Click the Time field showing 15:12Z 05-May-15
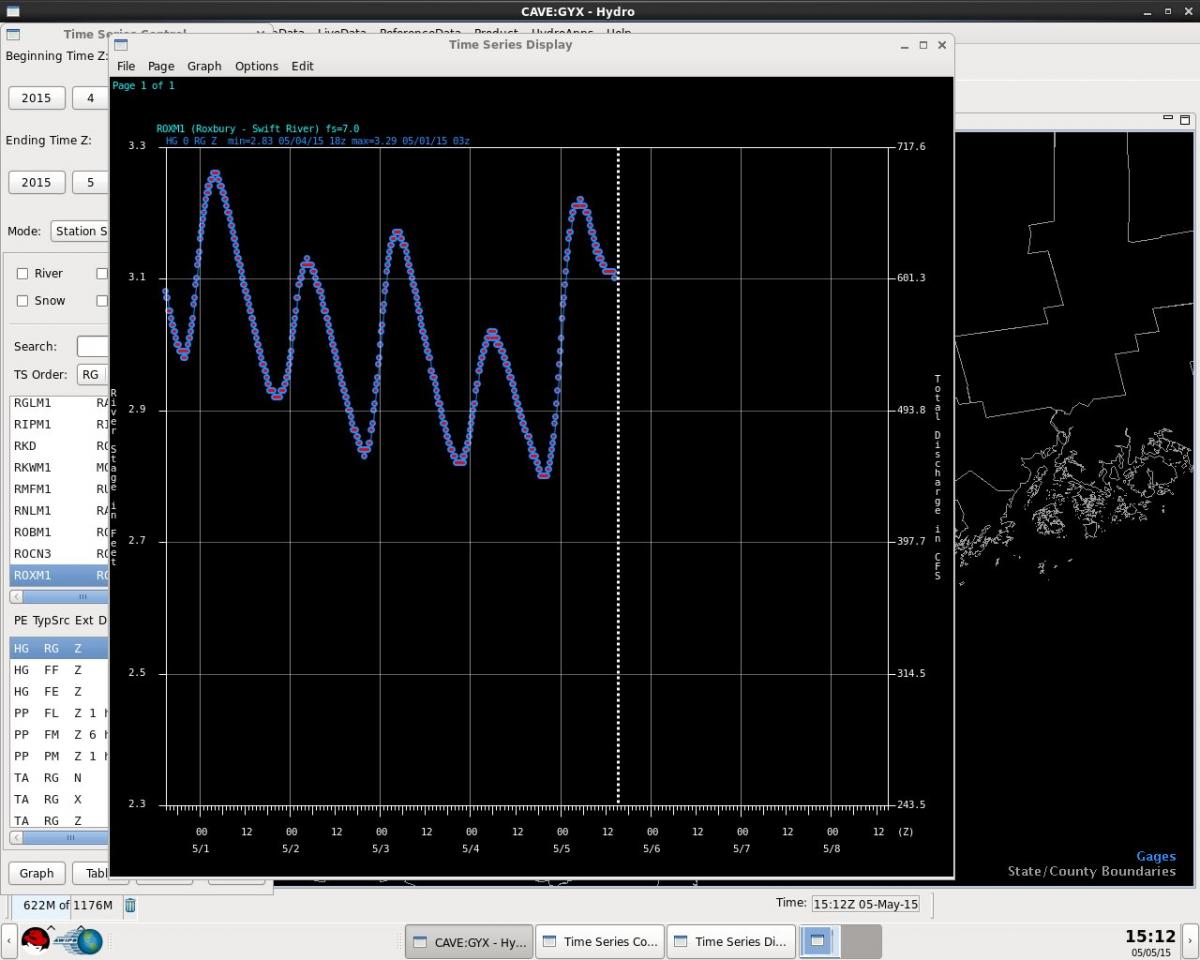The width and height of the screenshot is (1200, 960). pyautogui.click(x=866, y=904)
